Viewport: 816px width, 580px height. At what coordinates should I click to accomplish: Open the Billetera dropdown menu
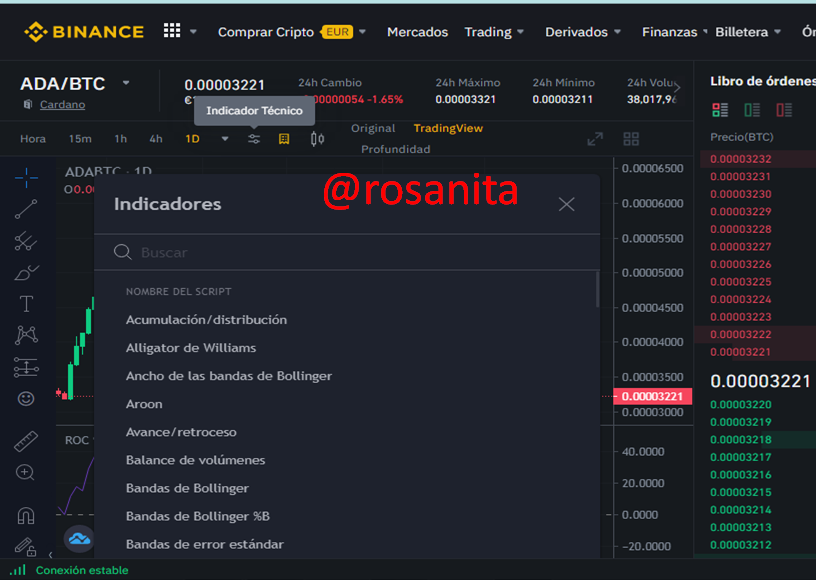point(748,32)
